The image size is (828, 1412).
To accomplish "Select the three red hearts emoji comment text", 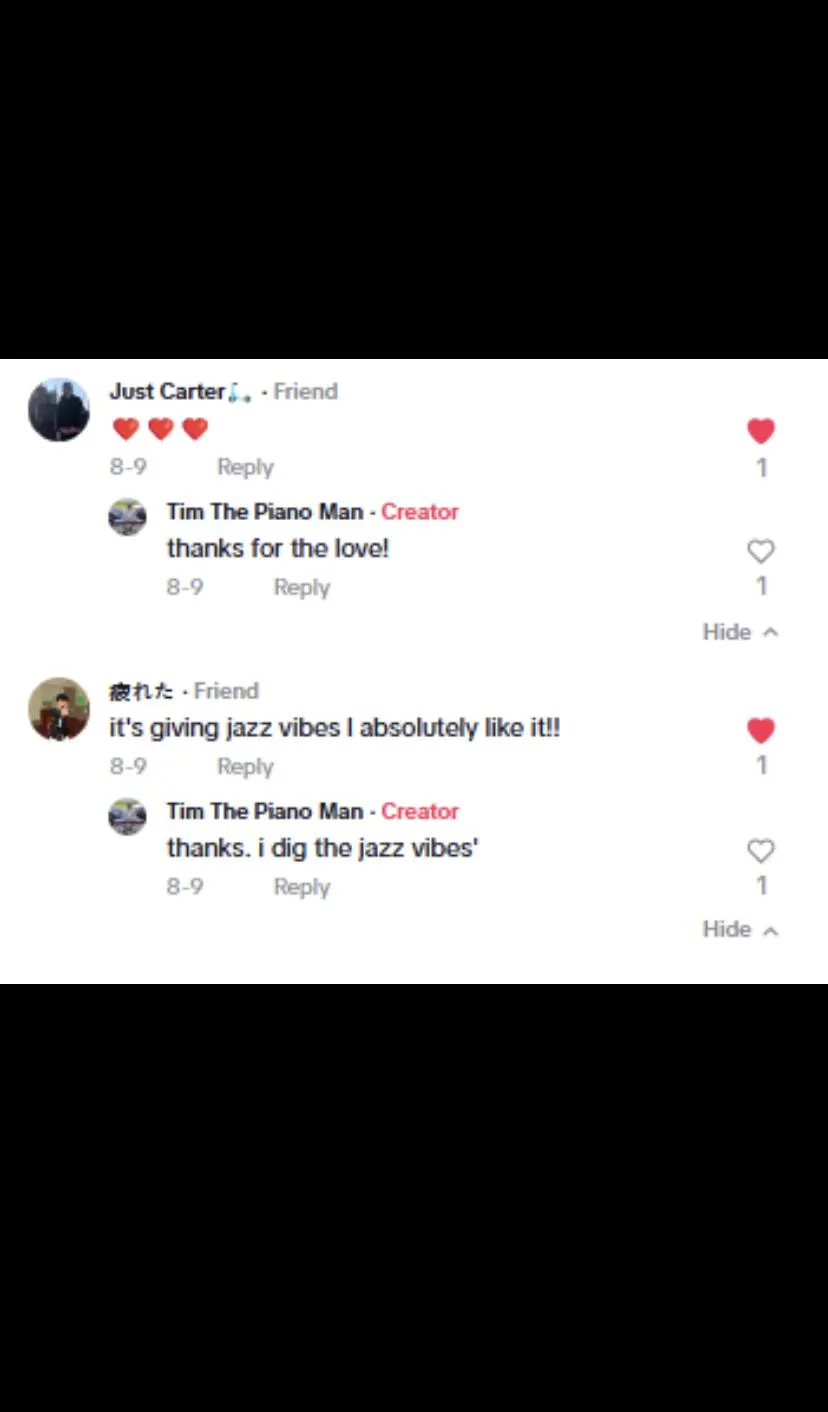I will point(160,429).
